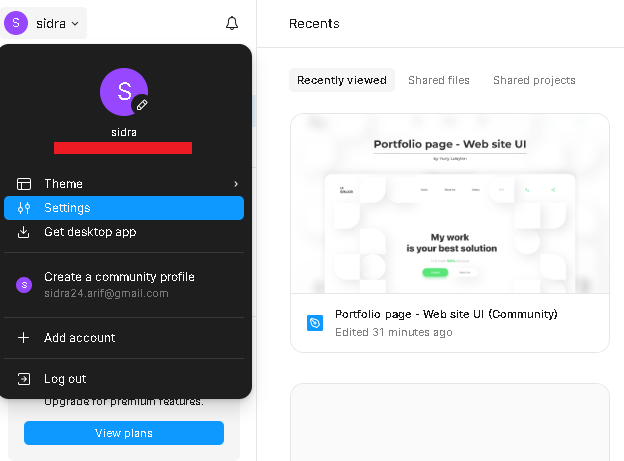Viewport: 624px width, 461px height.
Task: Open the Portfolio page file thumbnail
Action: click(x=449, y=204)
